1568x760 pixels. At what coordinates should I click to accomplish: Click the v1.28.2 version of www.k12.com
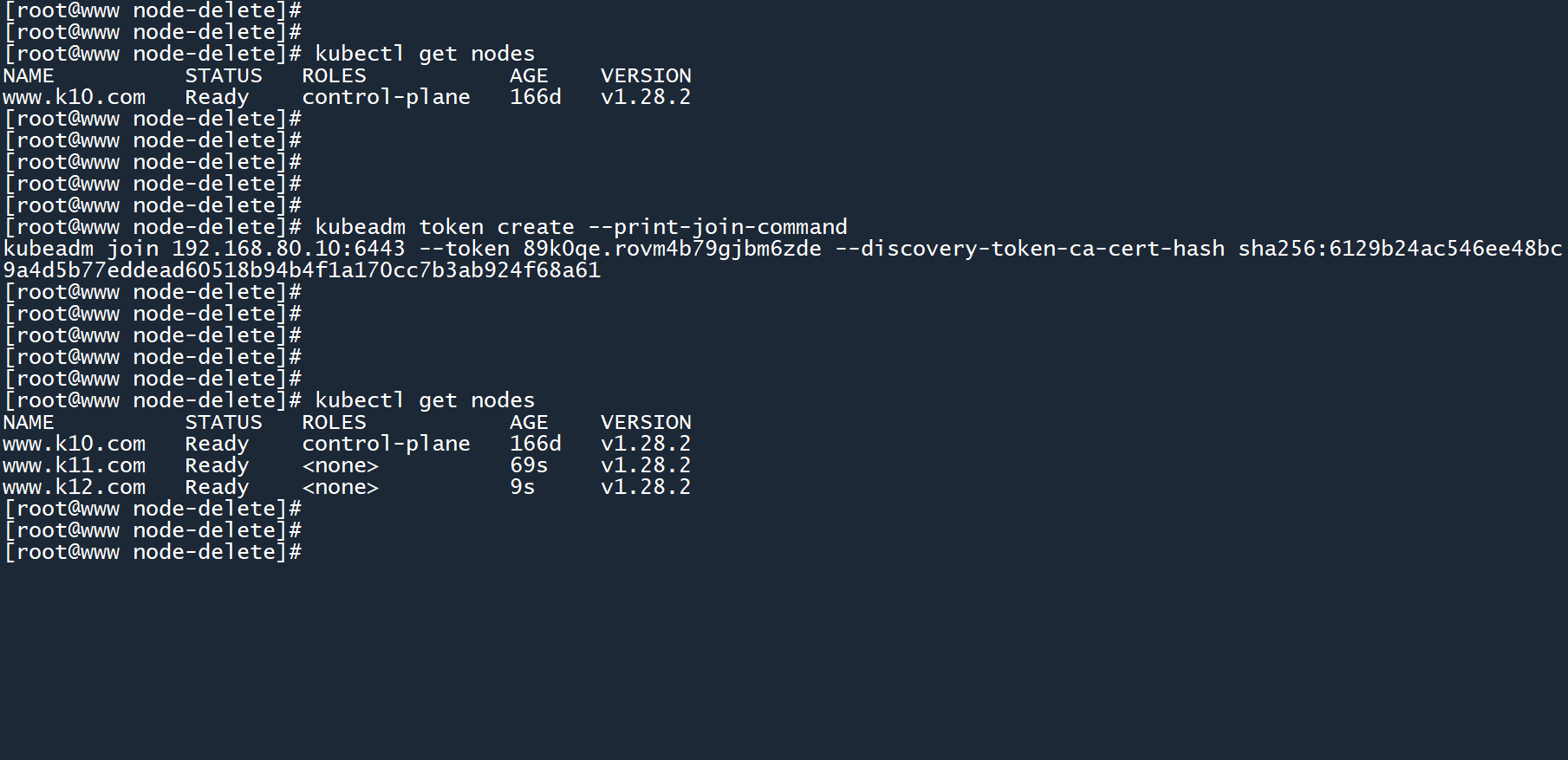click(x=646, y=487)
